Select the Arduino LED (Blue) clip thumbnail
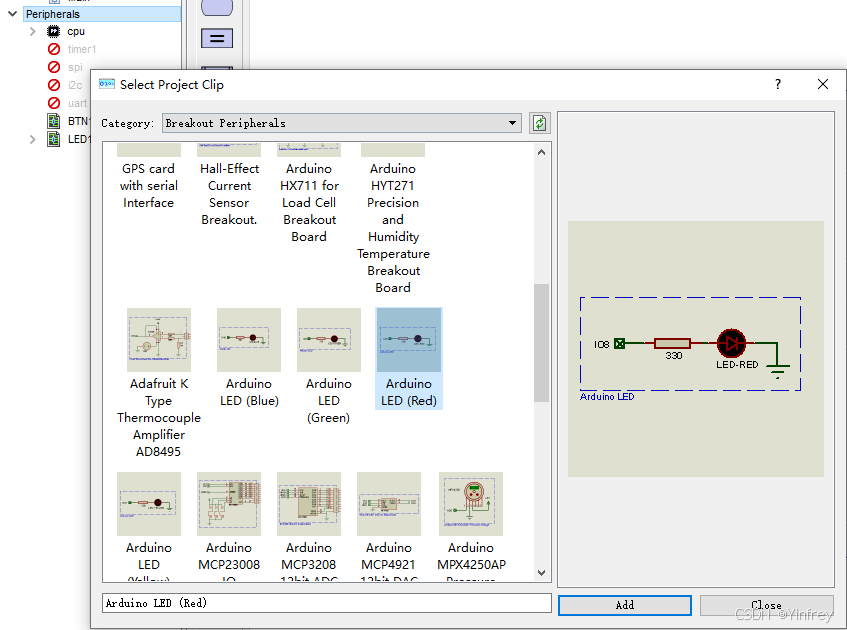 [x=249, y=340]
